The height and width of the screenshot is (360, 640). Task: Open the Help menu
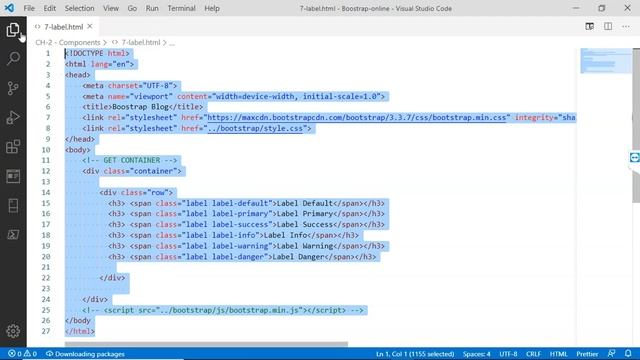212,8
